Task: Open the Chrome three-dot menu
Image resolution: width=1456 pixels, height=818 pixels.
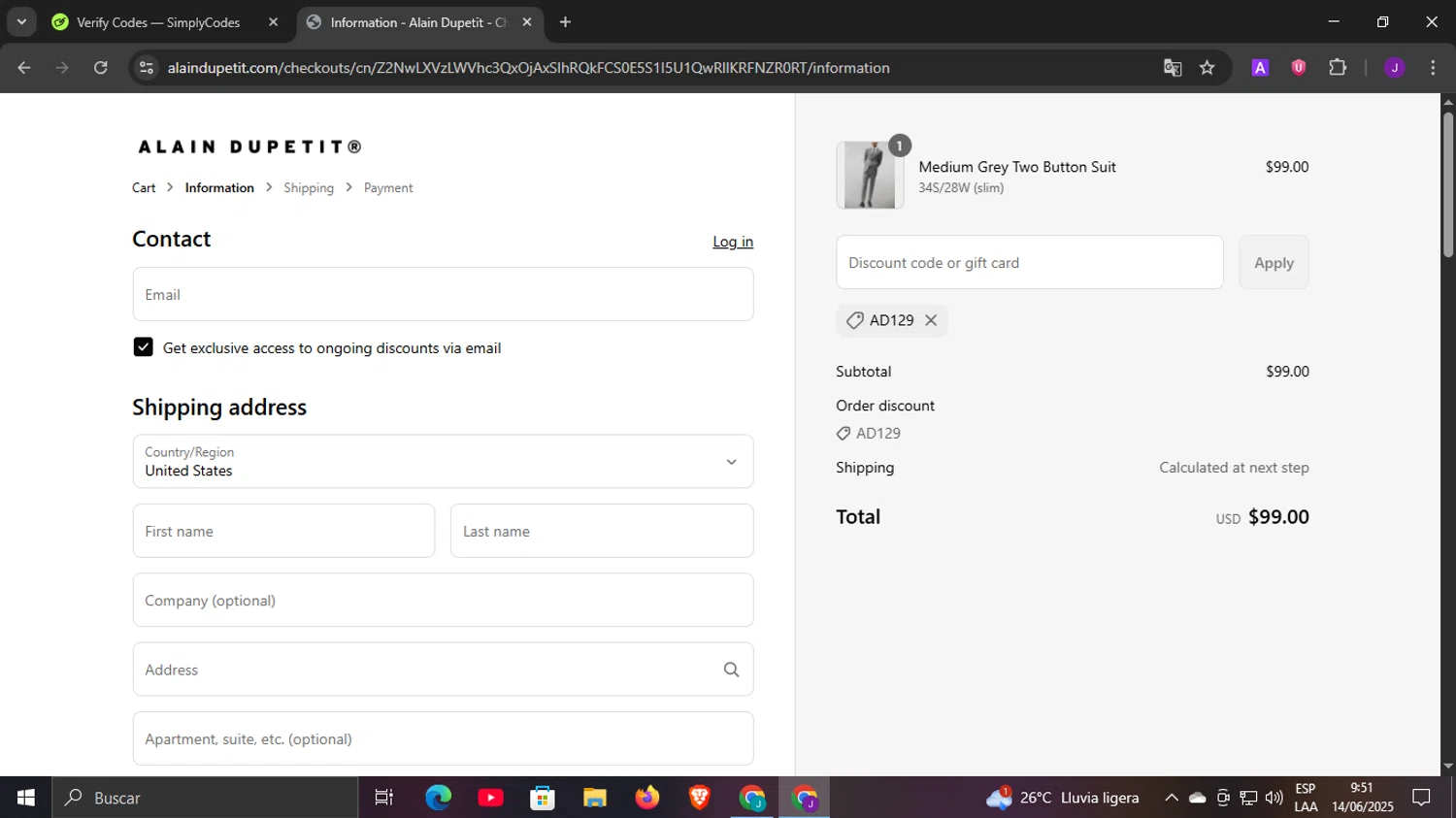Action: pyautogui.click(x=1433, y=68)
